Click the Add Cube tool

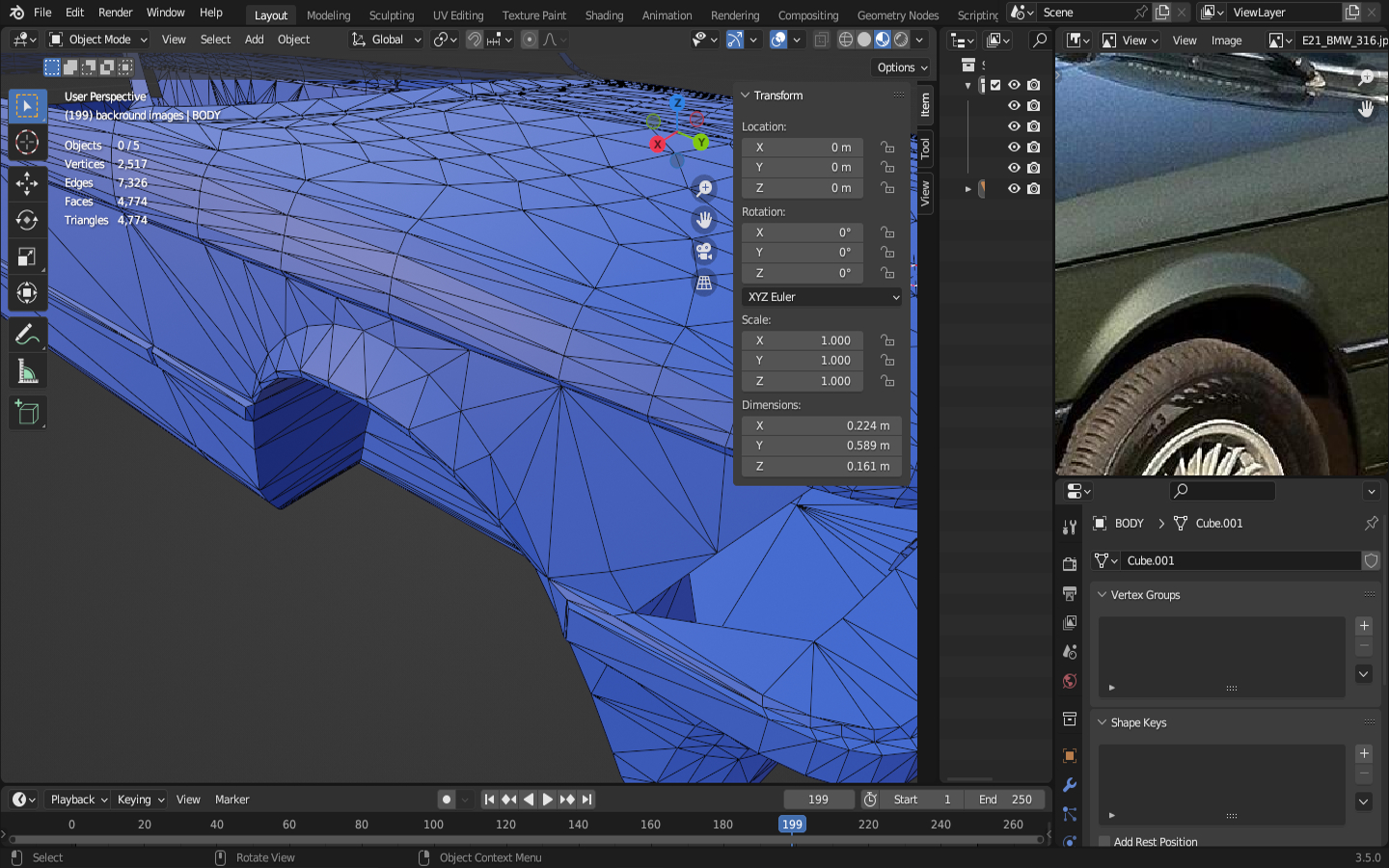27,413
